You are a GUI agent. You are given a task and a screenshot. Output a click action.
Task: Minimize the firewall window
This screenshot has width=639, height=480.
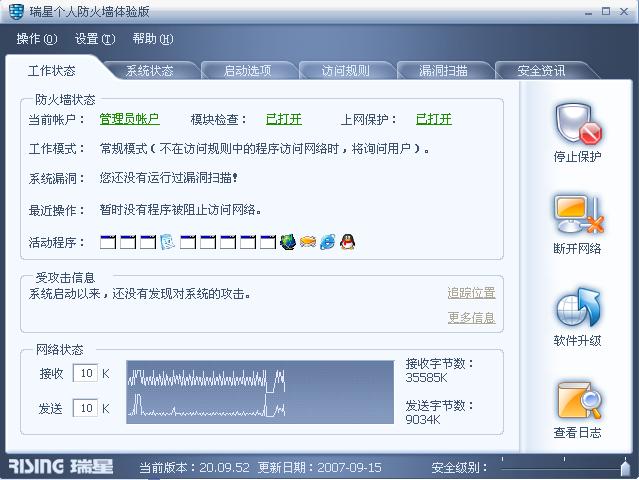[588, 12]
